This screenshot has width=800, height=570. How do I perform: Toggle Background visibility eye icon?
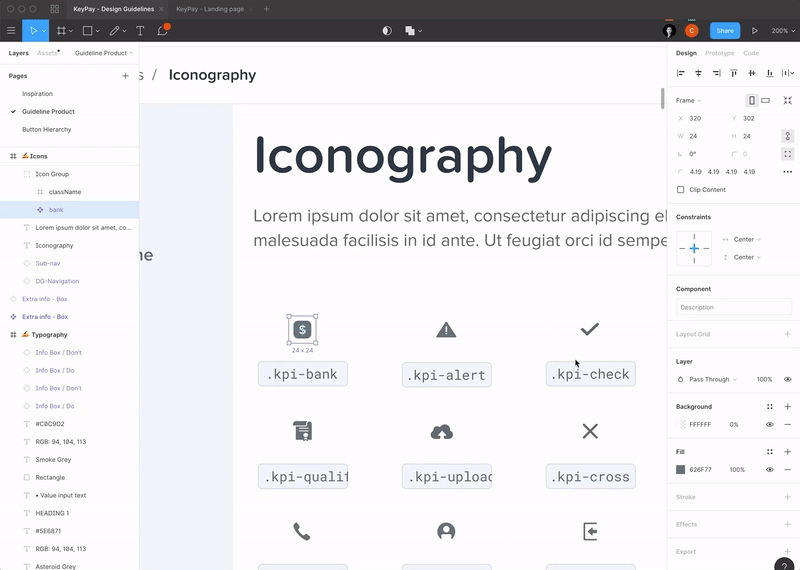770,424
